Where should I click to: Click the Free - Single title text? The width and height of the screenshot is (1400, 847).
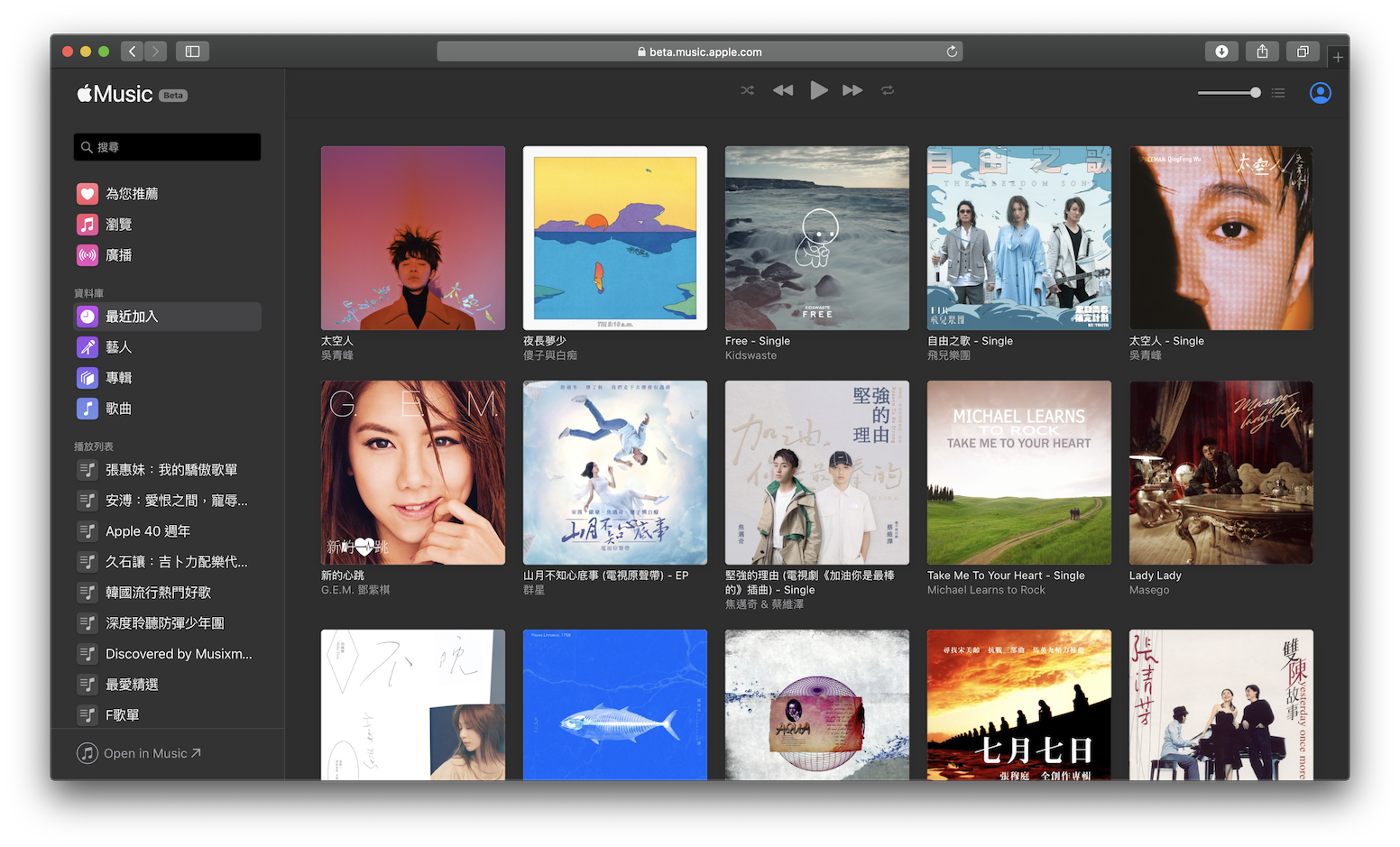coord(758,341)
